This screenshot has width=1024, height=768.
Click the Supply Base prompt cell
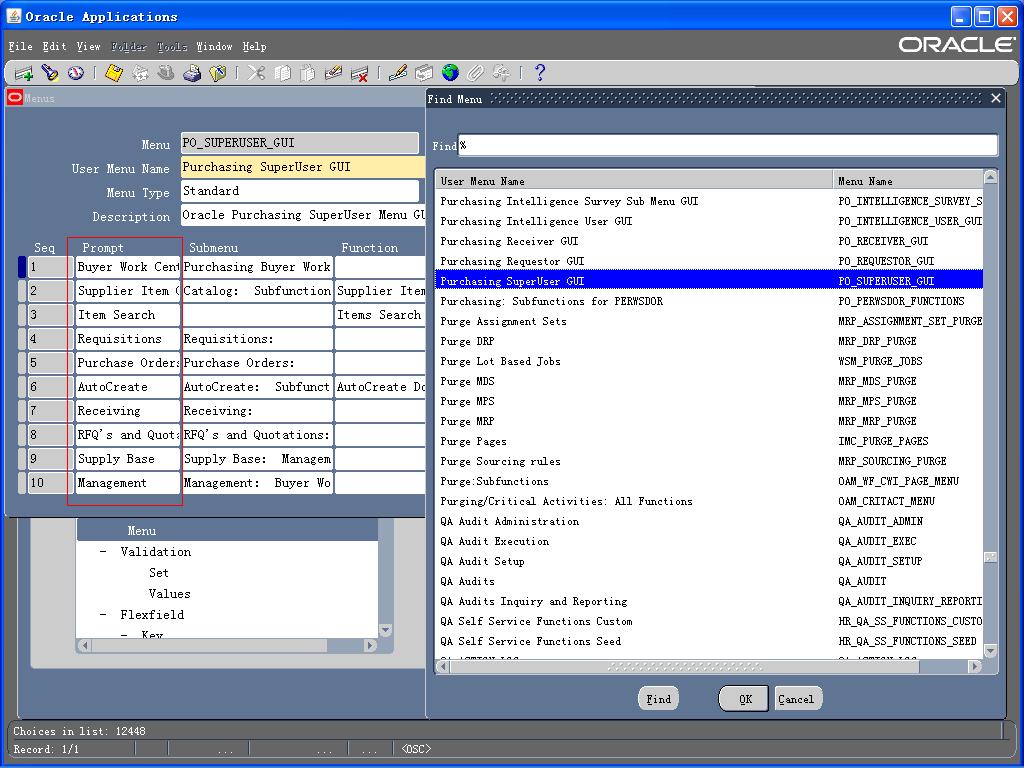coord(127,458)
